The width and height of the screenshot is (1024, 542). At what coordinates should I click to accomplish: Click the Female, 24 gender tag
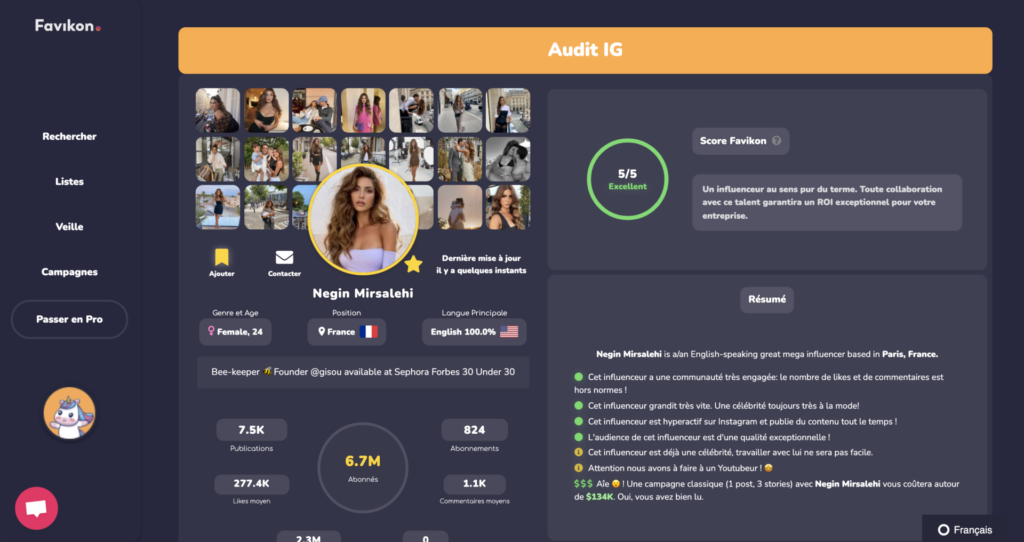coord(235,332)
